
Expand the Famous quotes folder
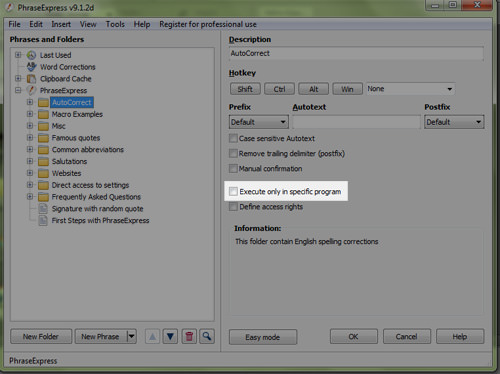30,137
